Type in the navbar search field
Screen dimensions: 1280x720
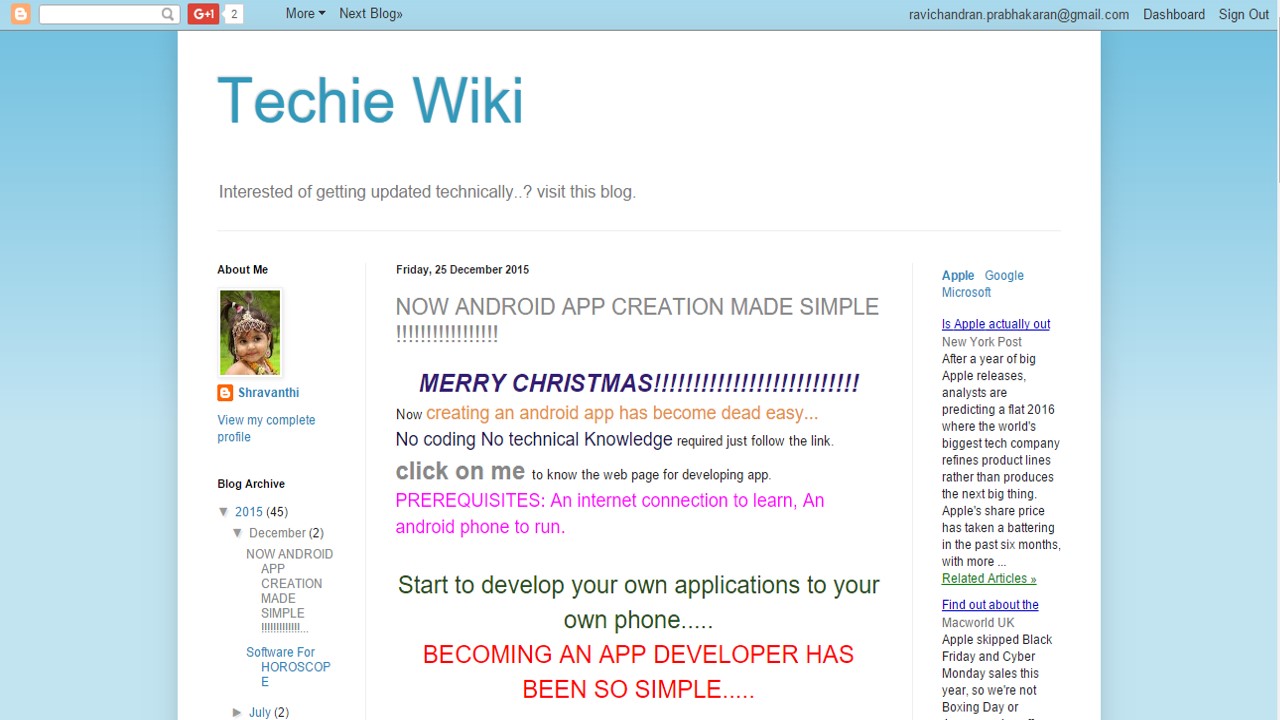click(x=100, y=14)
